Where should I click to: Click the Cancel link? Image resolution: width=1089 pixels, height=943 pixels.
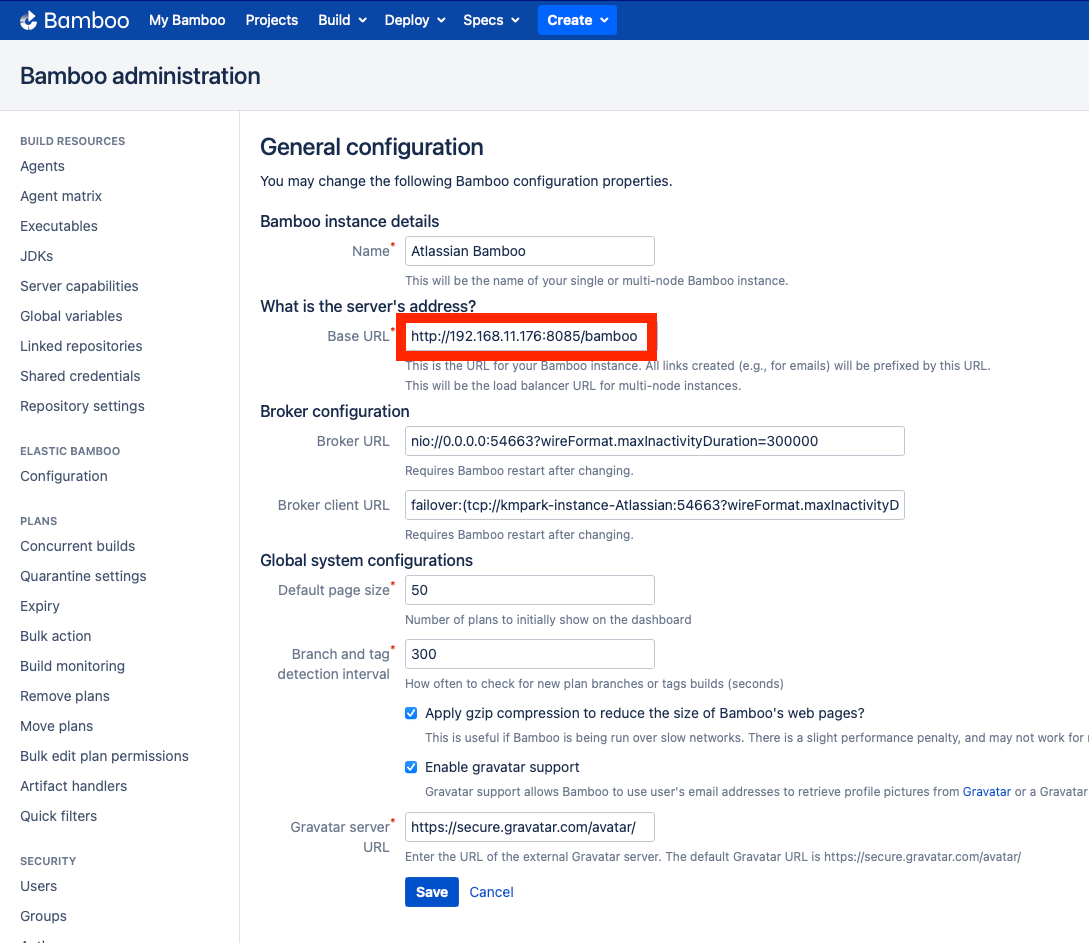(x=491, y=892)
